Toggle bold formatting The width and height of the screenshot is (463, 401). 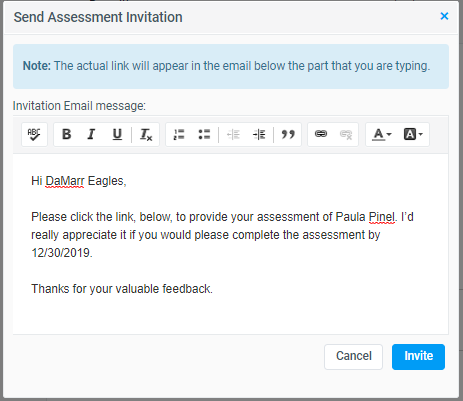pyautogui.click(x=67, y=134)
